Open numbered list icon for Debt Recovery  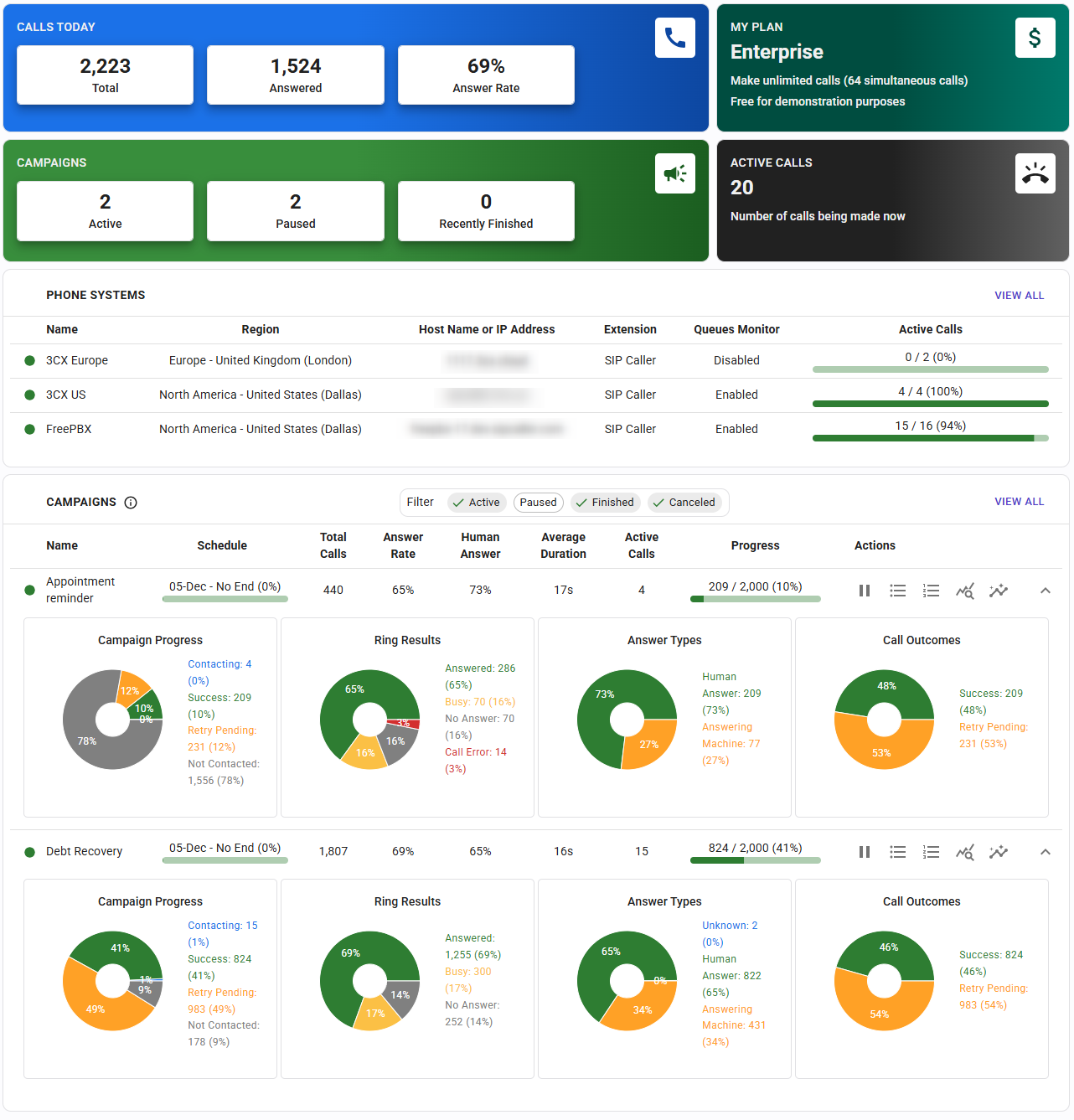(x=931, y=852)
